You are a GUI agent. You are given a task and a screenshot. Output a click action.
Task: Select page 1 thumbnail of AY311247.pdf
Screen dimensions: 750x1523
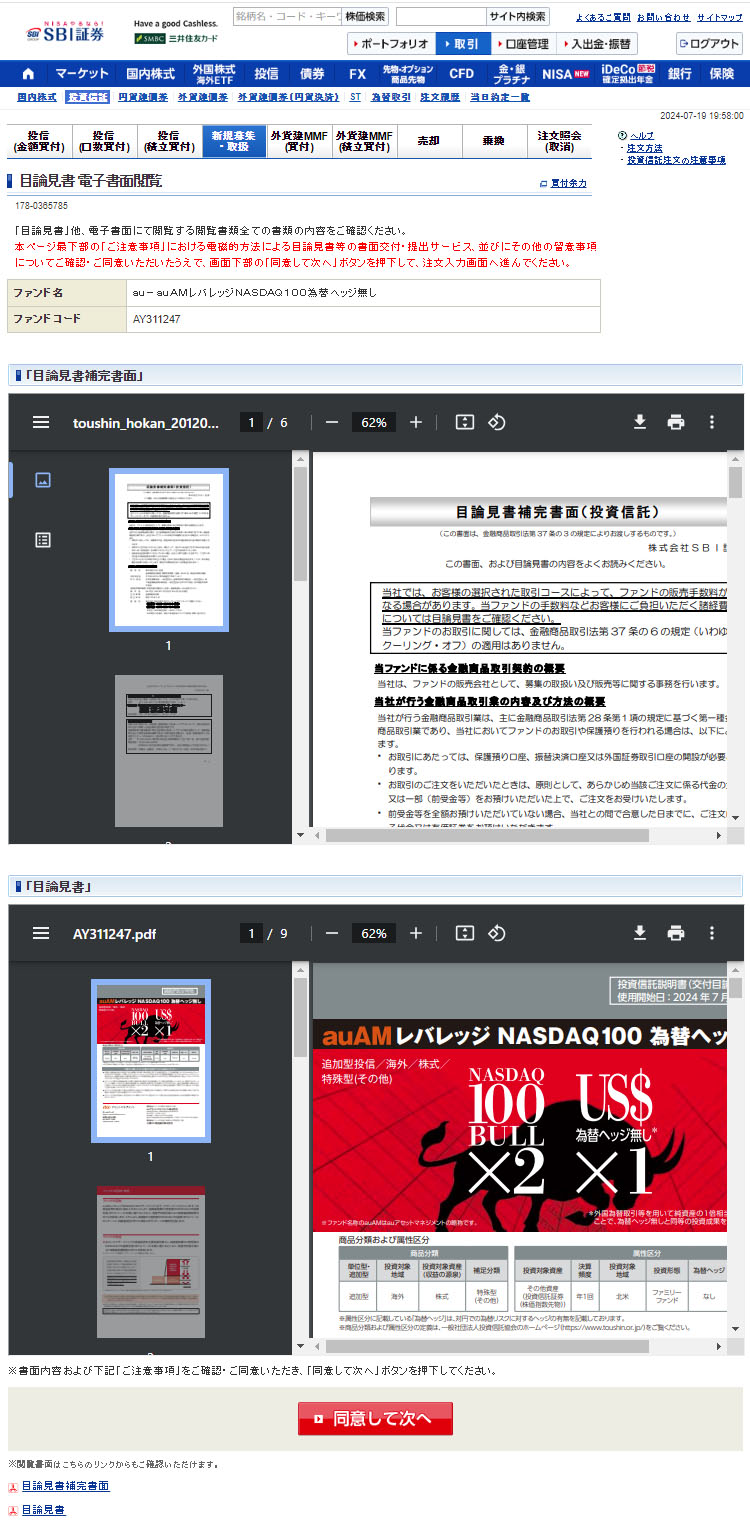click(x=151, y=1060)
